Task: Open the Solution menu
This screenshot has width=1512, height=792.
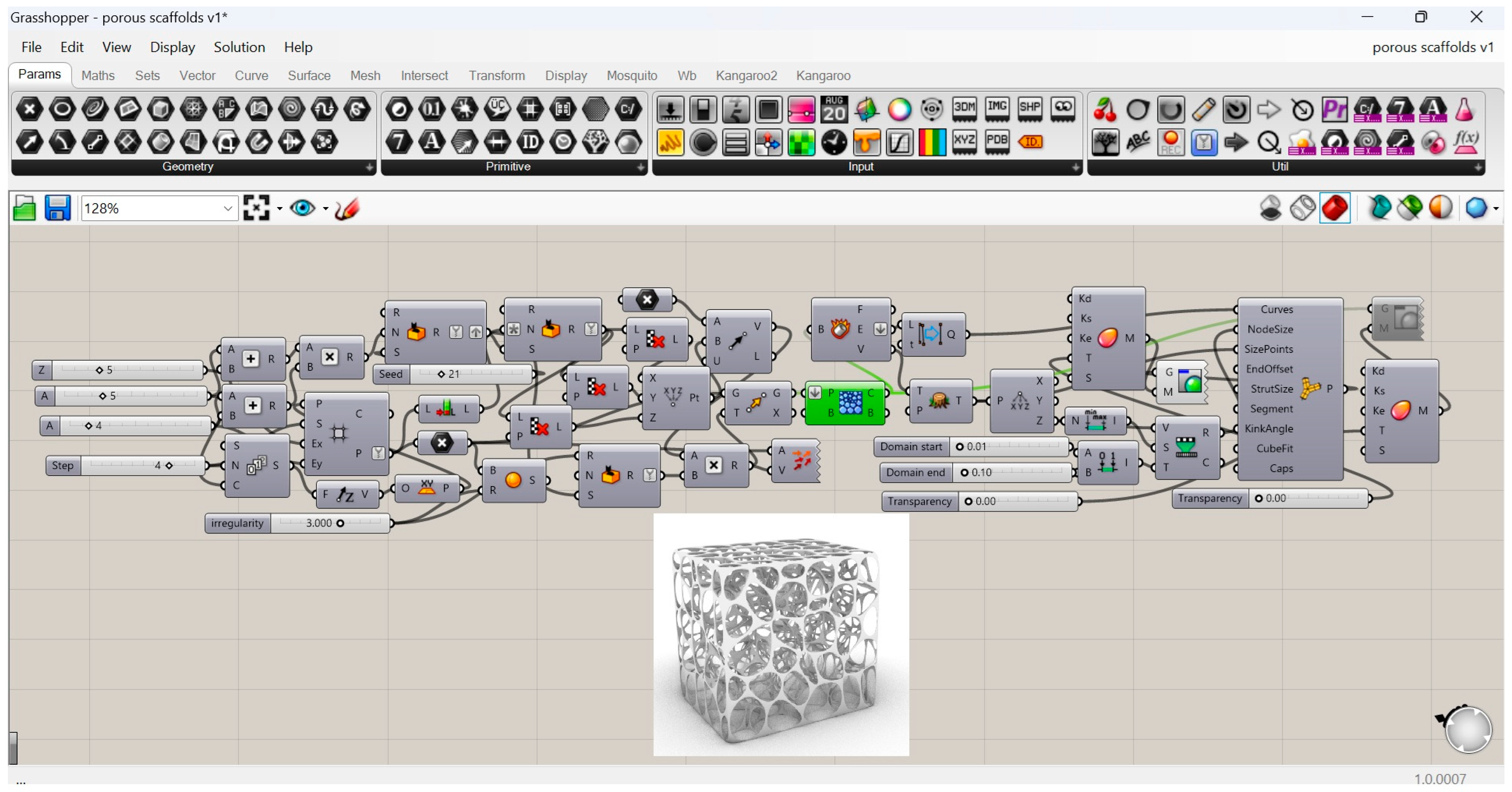Action: [x=239, y=47]
